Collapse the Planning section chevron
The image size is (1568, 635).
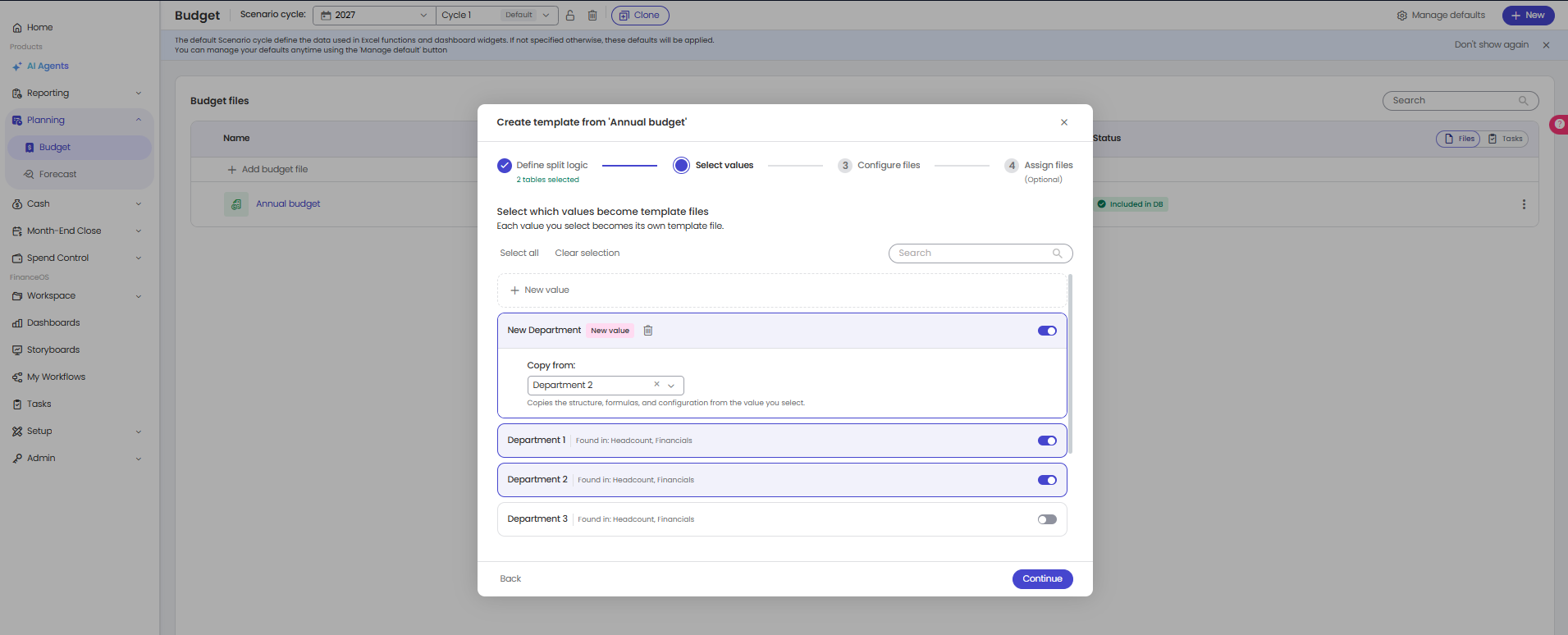139,121
